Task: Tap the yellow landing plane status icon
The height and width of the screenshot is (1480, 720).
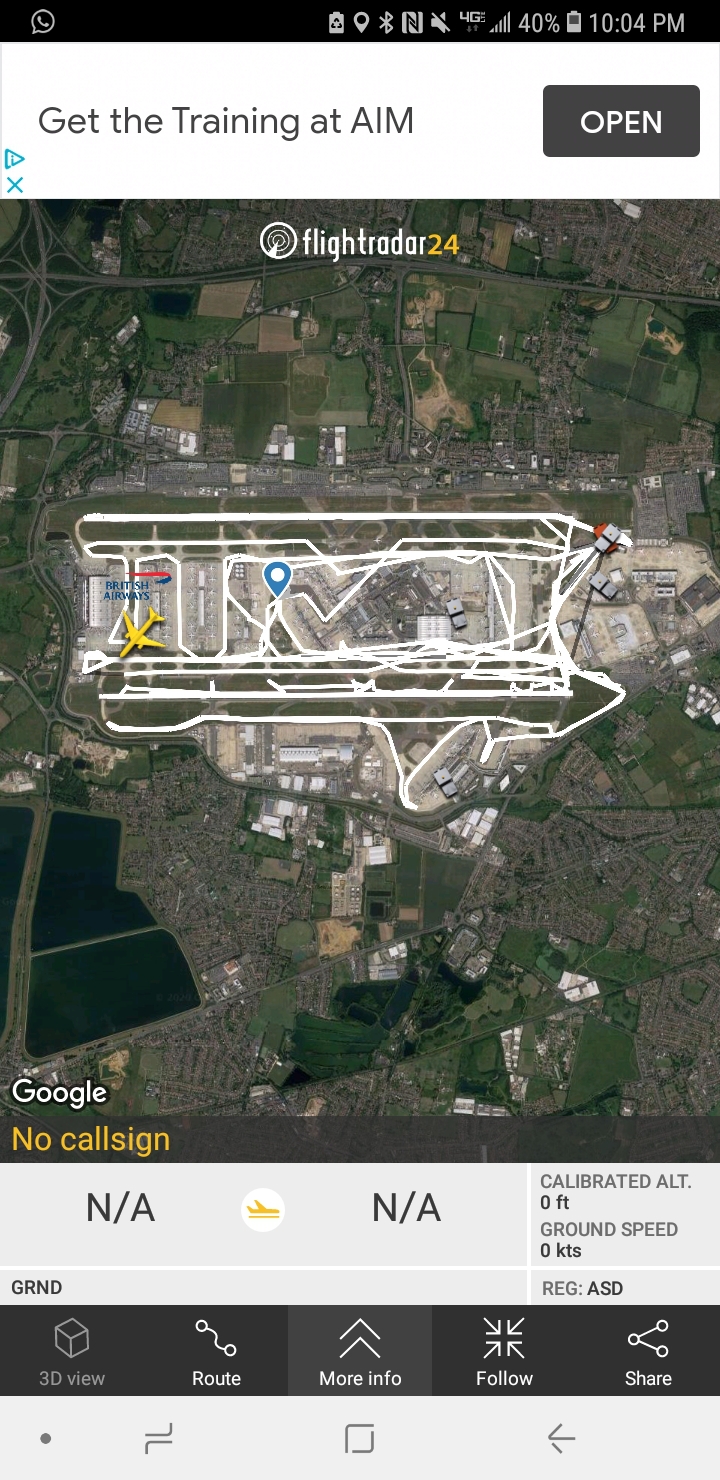Action: click(263, 1210)
